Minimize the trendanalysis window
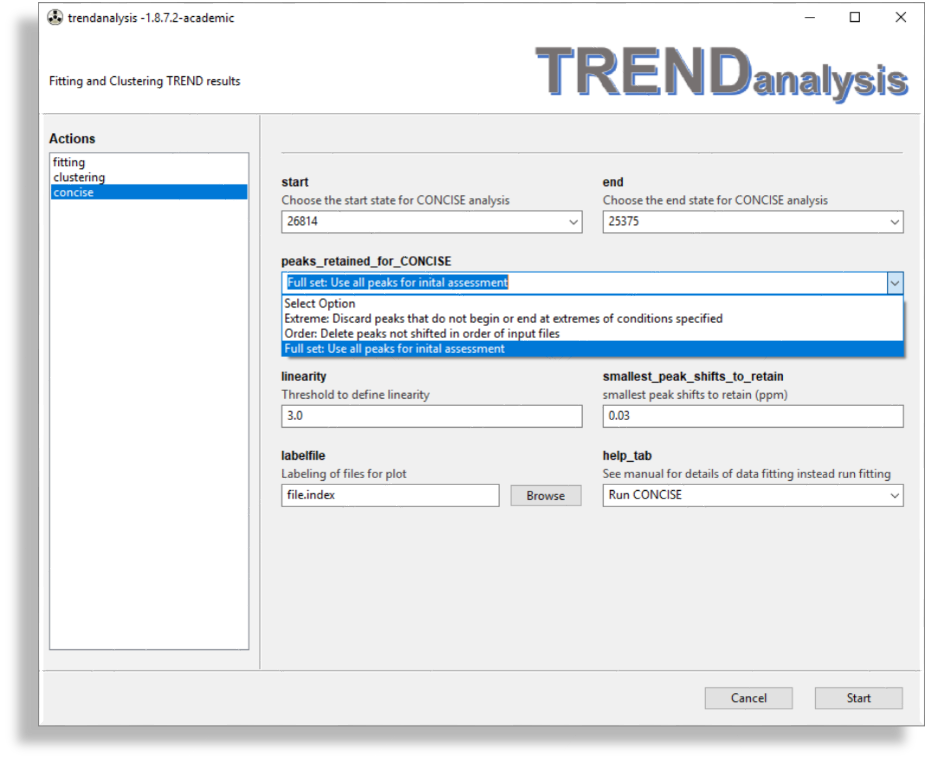The height and width of the screenshot is (761, 927). tap(809, 17)
